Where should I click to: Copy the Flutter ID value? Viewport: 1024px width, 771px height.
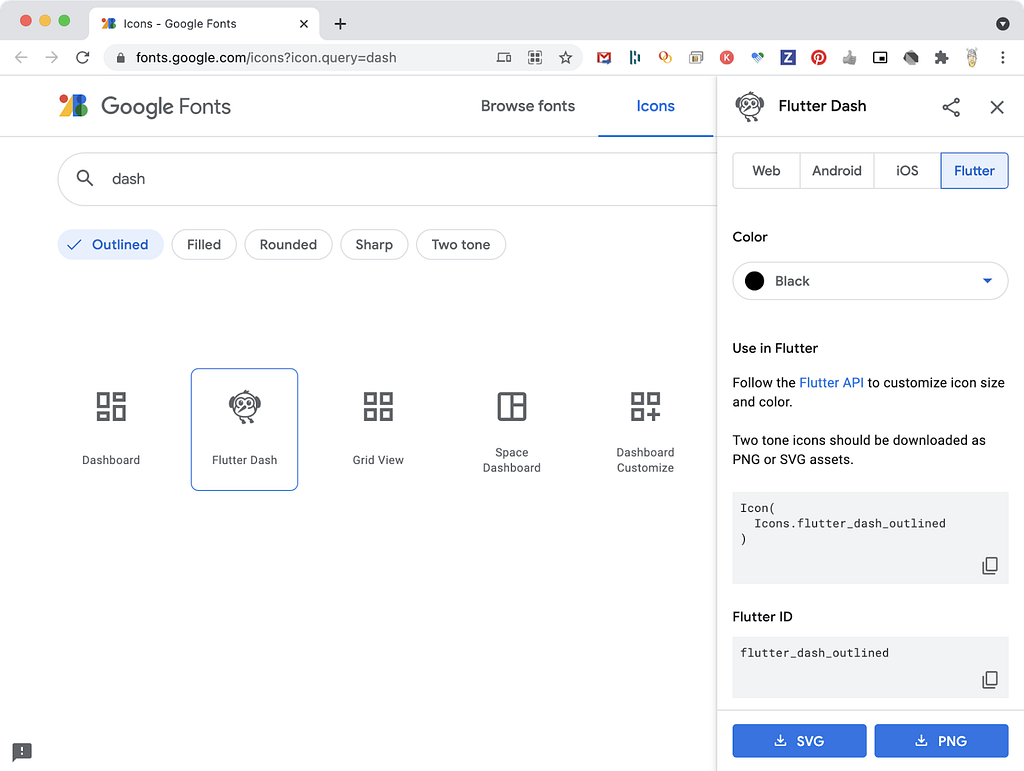point(989,680)
